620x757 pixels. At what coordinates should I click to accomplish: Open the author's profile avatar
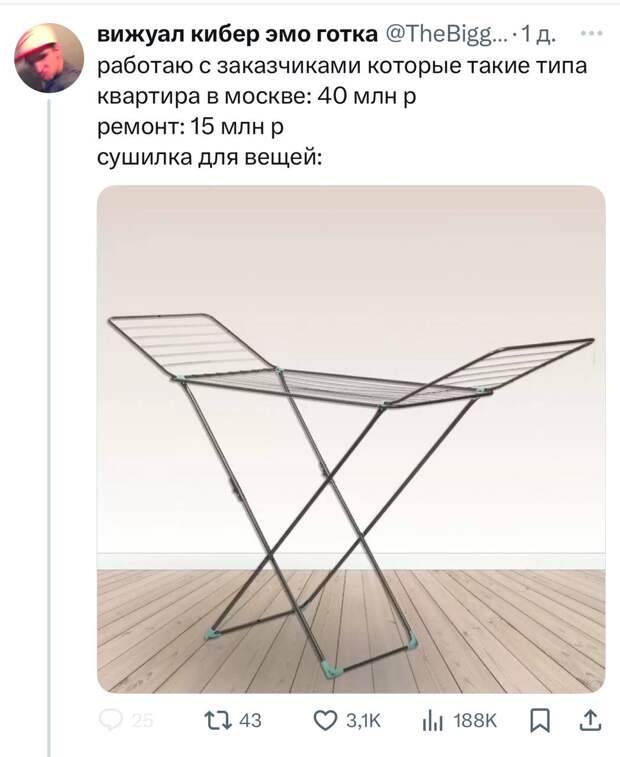pyautogui.click(x=49, y=58)
